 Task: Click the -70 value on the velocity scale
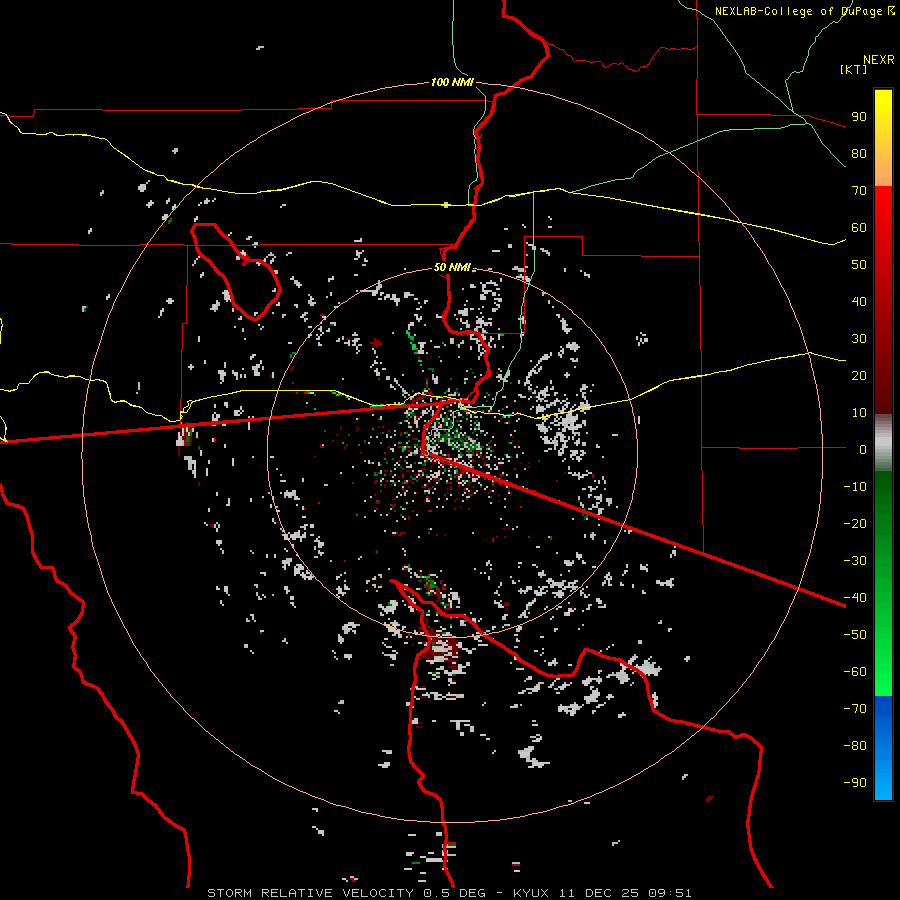point(855,709)
